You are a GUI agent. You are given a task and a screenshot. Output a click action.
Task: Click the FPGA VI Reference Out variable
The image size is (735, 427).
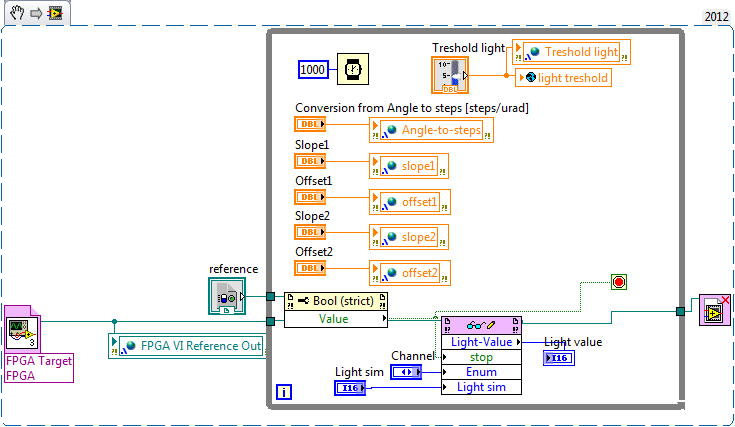tap(188, 346)
